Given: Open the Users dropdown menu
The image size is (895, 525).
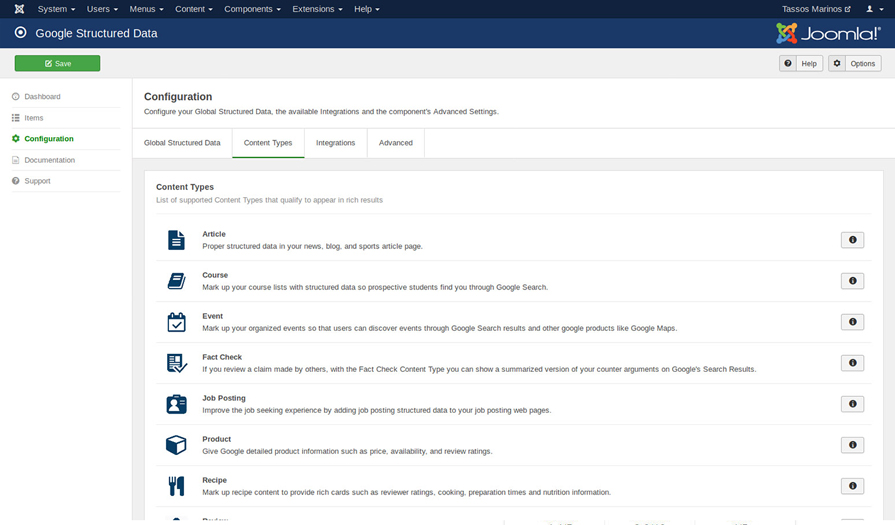Looking at the screenshot, I should [102, 9].
